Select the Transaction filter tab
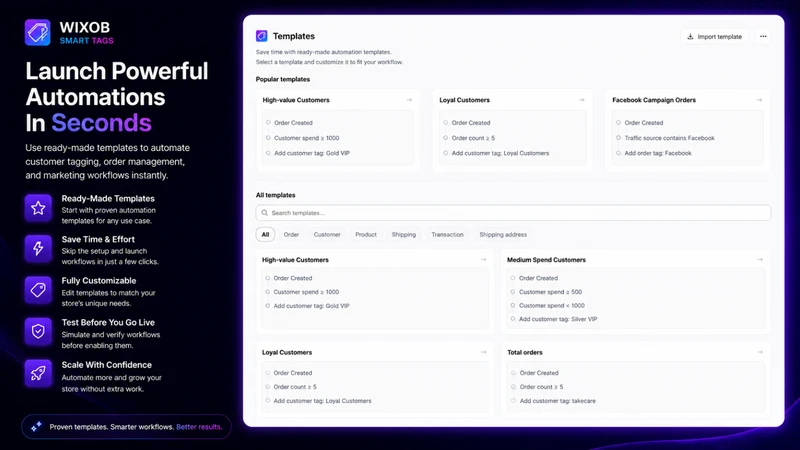The width and height of the screenshot is (800, 450). click(x=447, y=235)
